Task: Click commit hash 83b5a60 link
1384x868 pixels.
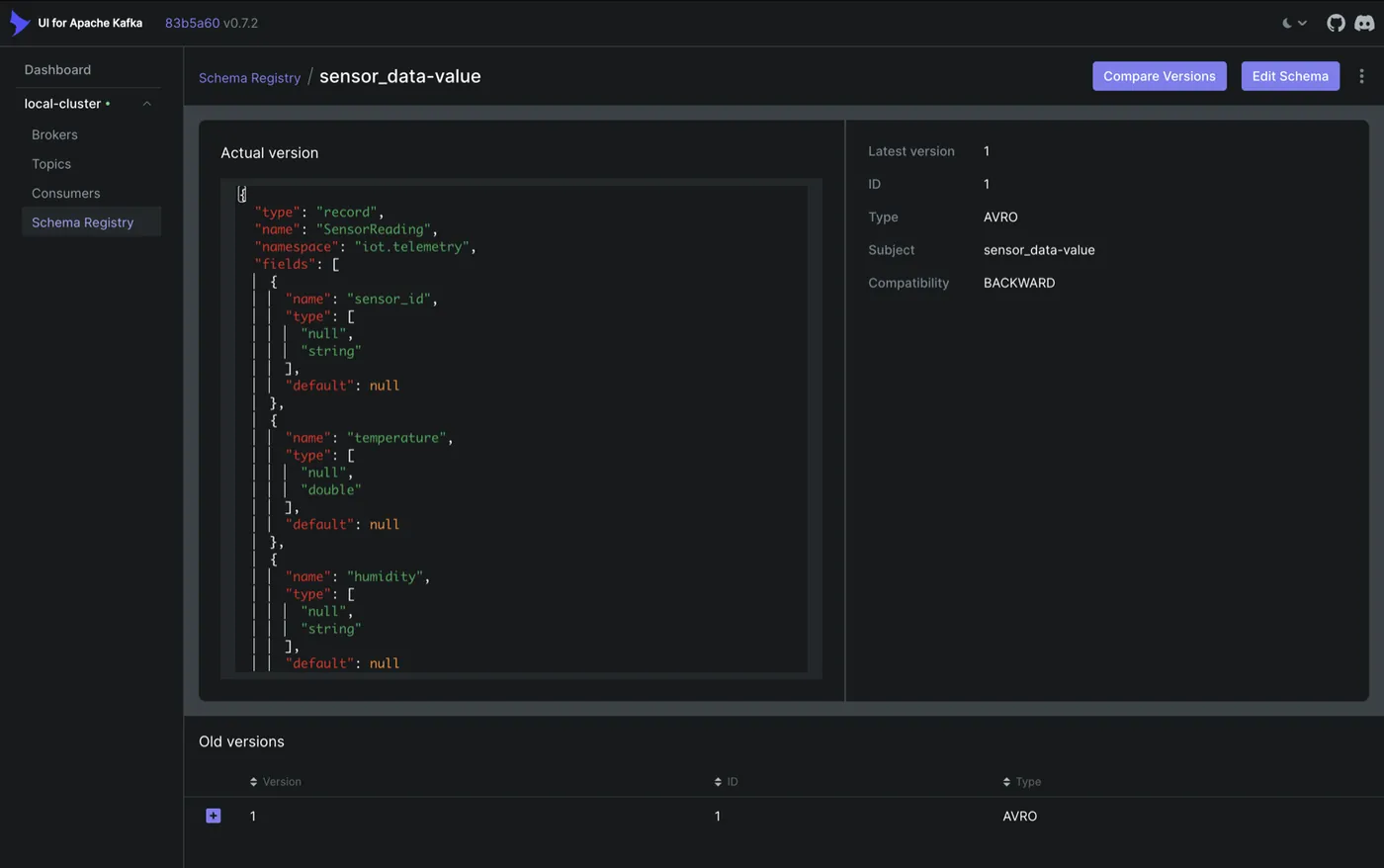Action: pos(192,23)
